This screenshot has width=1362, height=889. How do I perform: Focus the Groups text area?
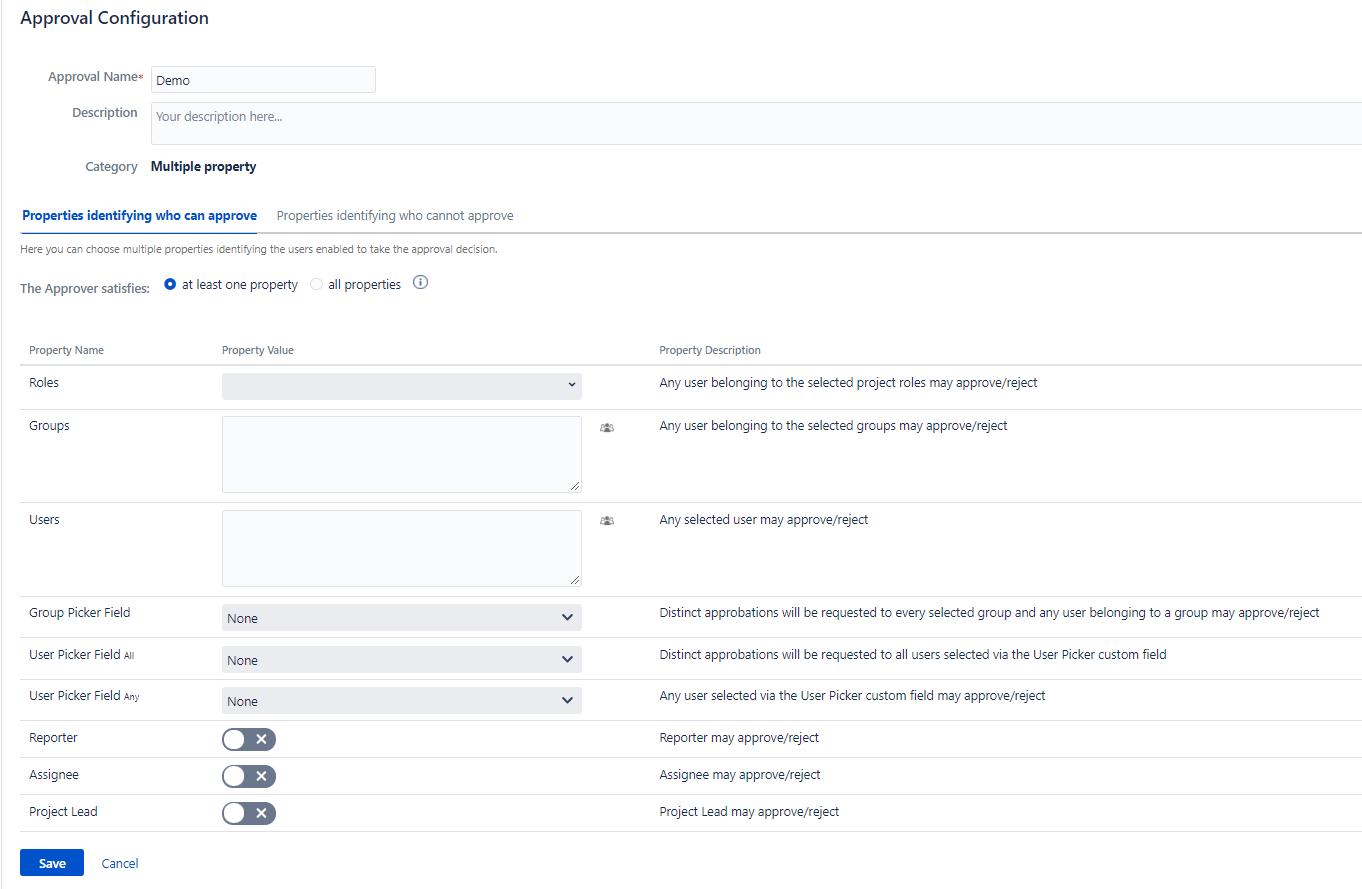click(401, 454)
